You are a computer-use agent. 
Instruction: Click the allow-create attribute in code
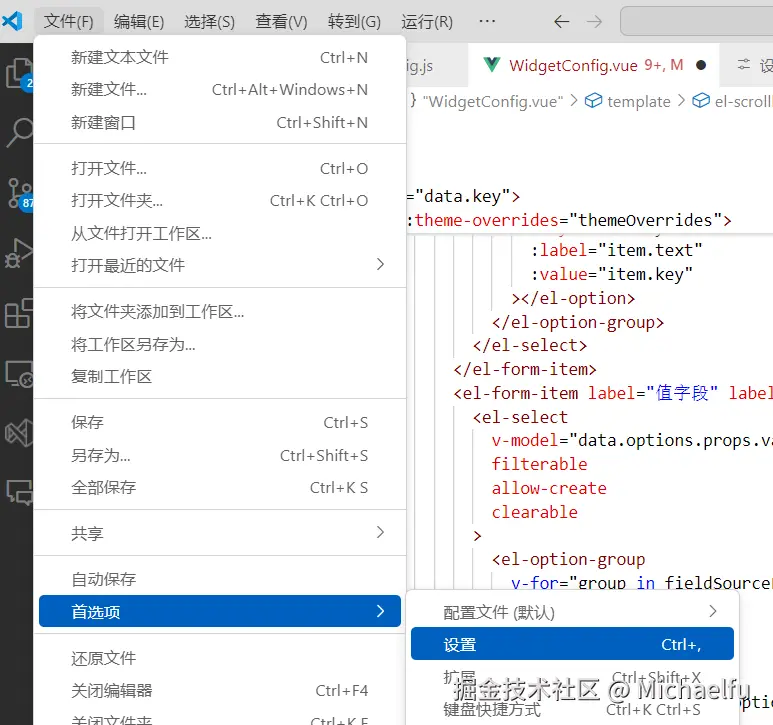549,488
